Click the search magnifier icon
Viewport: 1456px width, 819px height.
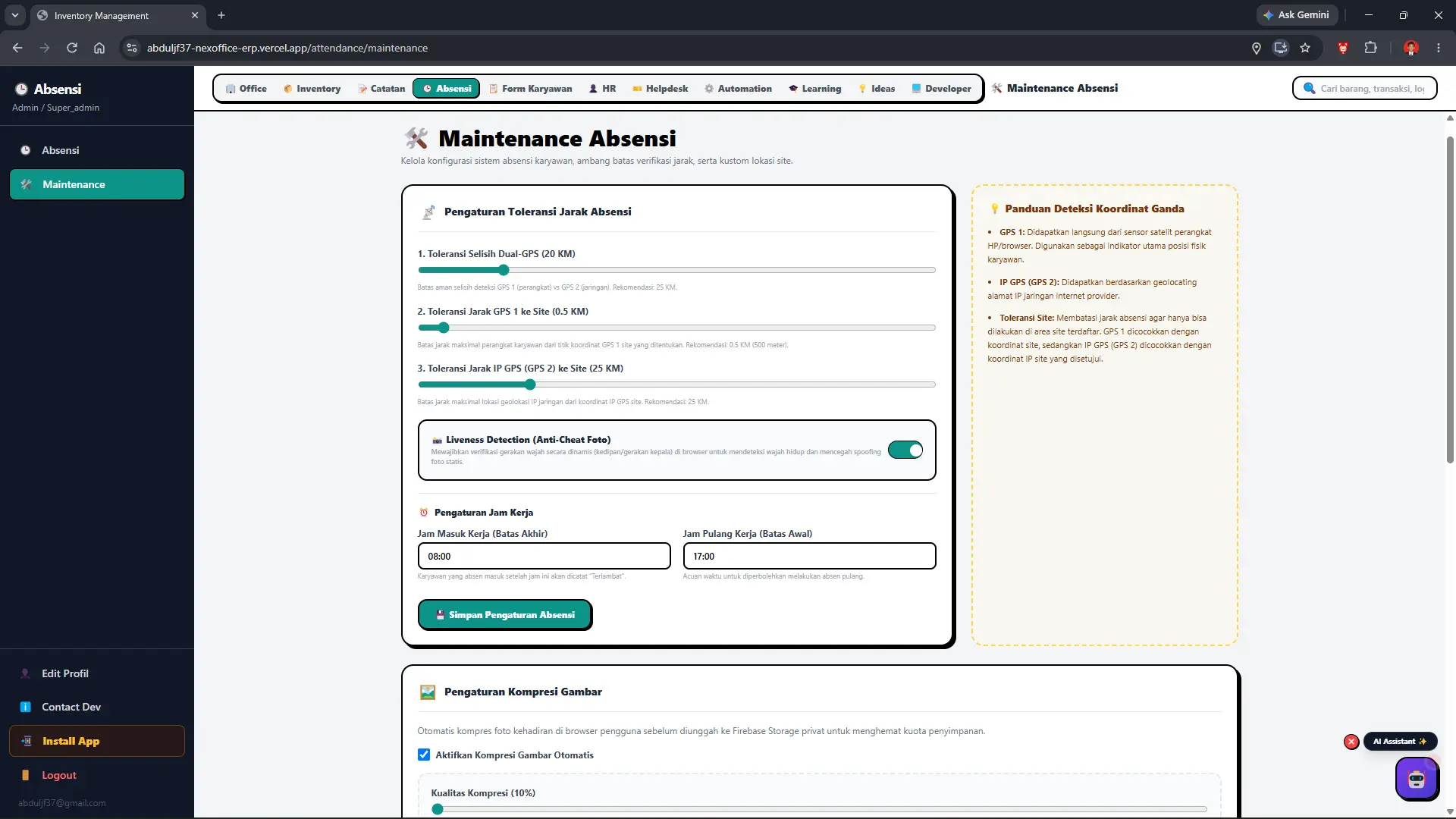click(1309, 88)
